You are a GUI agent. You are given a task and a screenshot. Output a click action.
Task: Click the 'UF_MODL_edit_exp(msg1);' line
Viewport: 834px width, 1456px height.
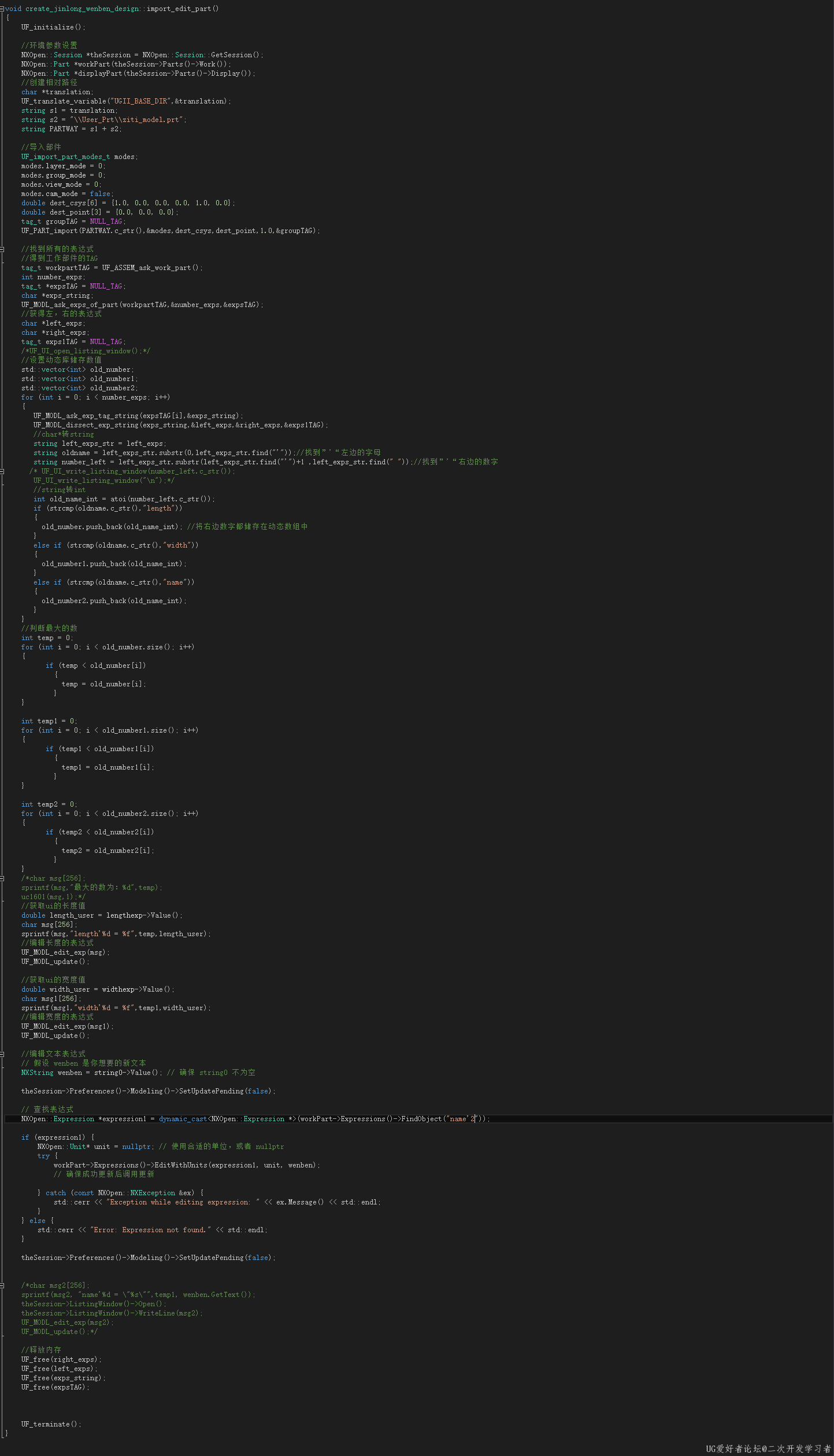(x=68, y=1026)
